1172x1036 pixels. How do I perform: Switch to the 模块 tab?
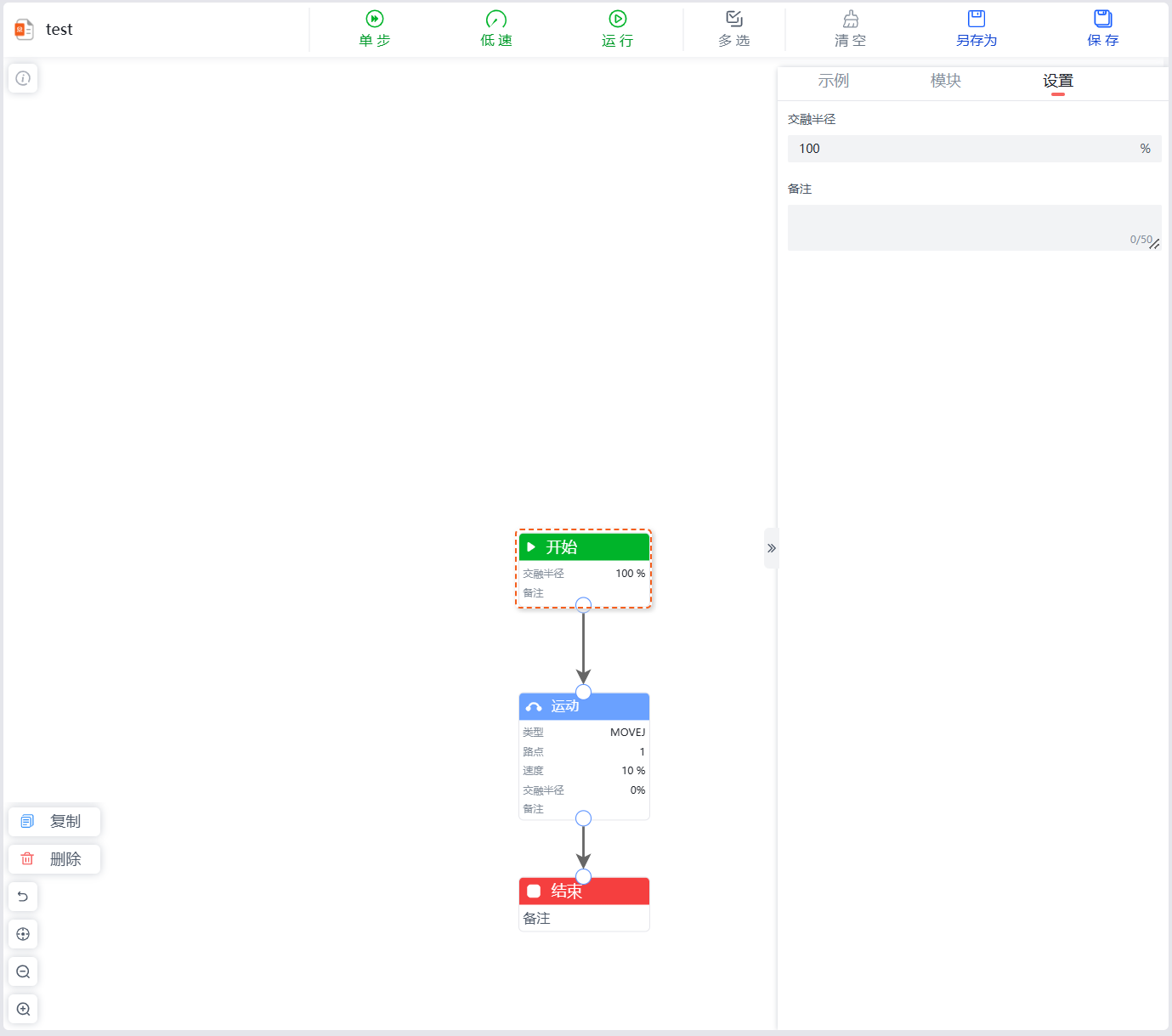coord(945,81)
